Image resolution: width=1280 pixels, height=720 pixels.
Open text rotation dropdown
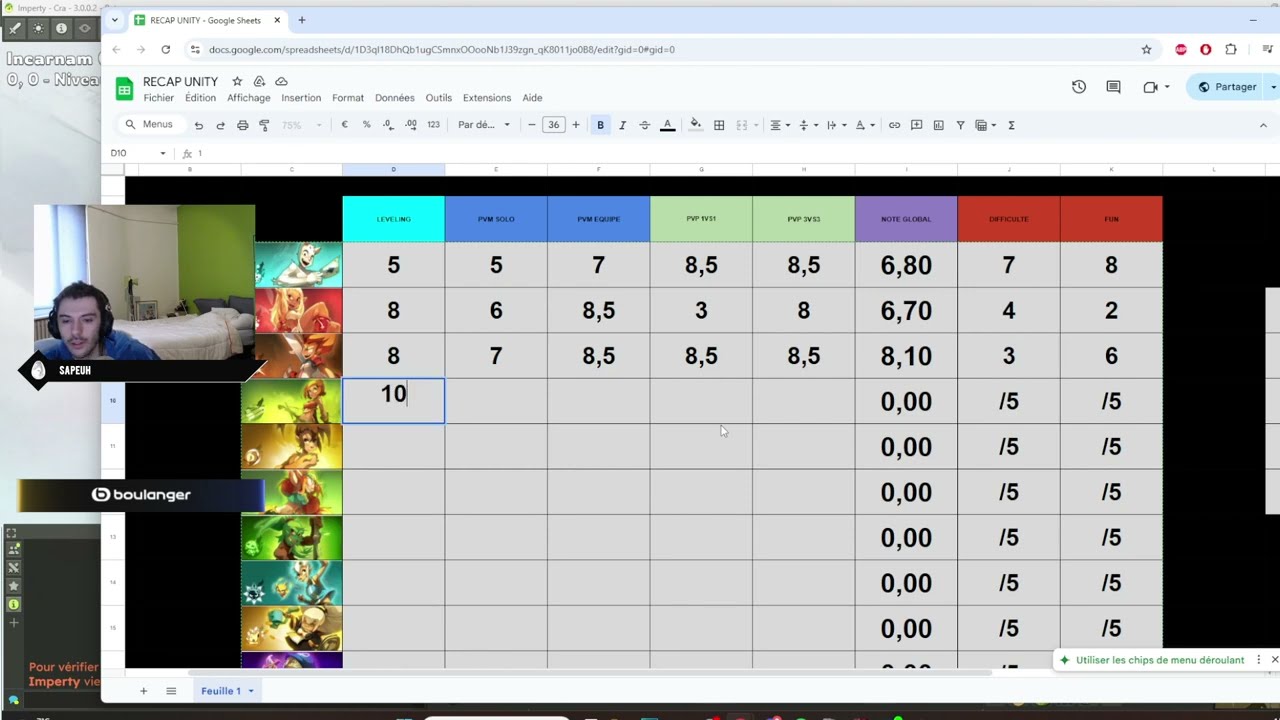click(865, 125)
